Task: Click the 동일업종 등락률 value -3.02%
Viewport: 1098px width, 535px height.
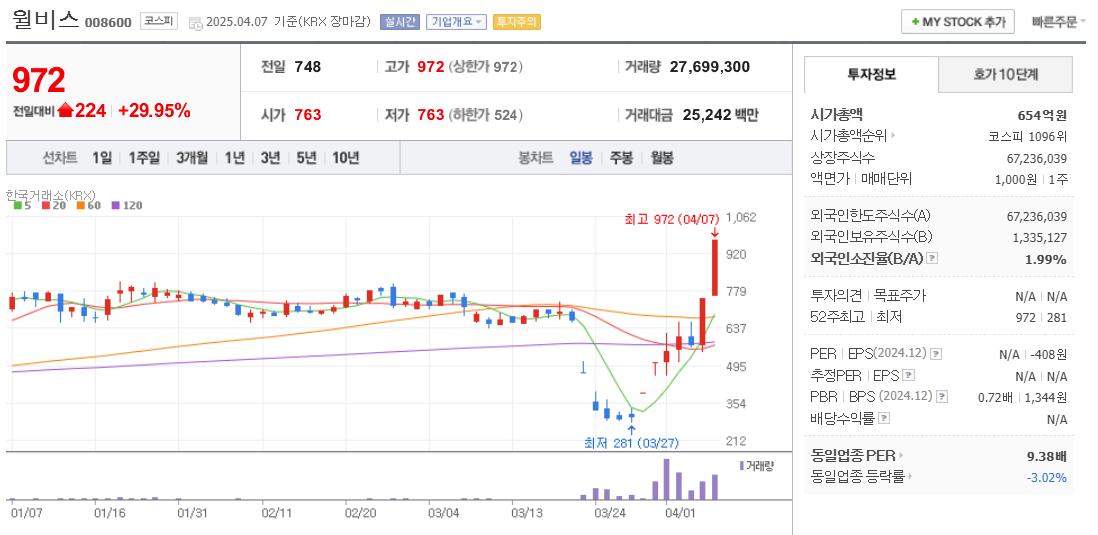Action: point(1048,478)
